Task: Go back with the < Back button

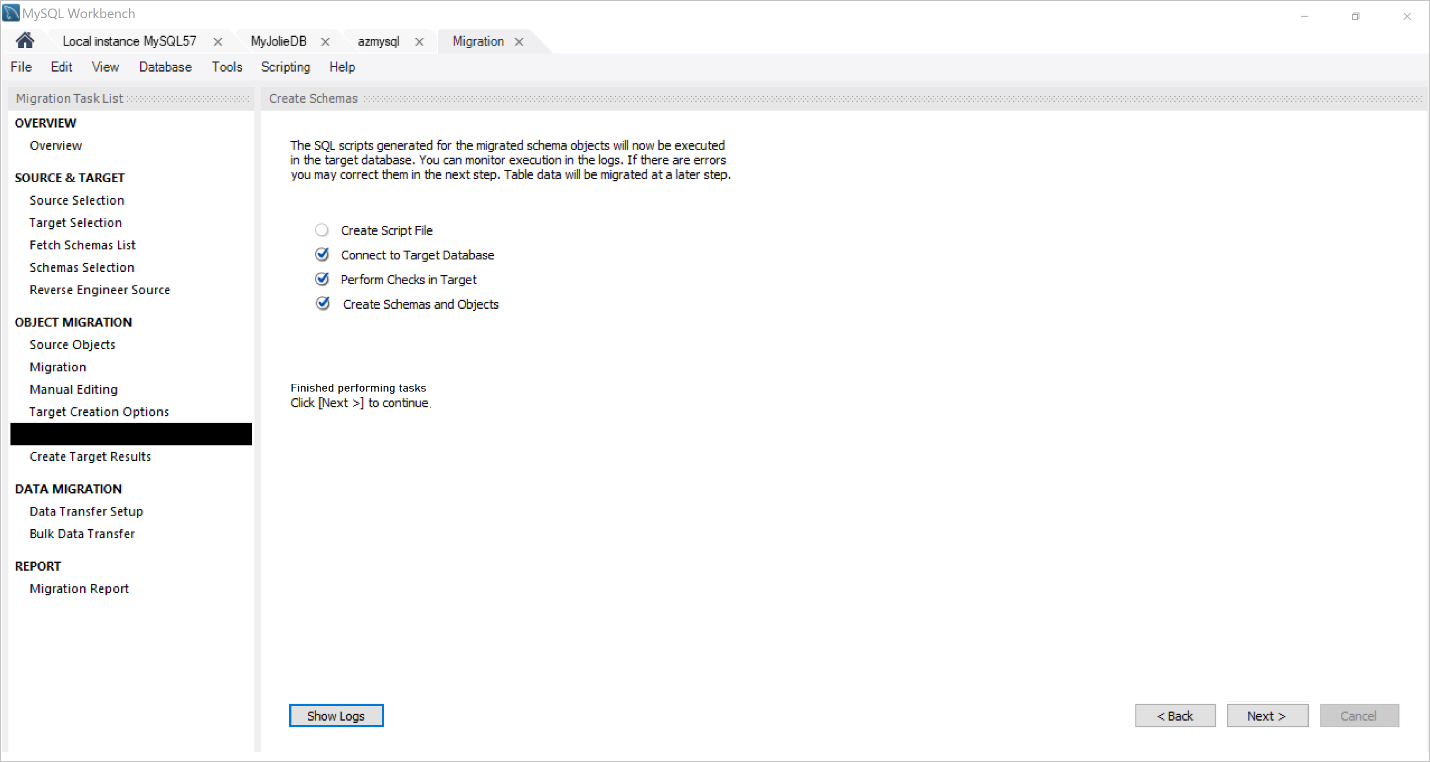Action: 1175,716
